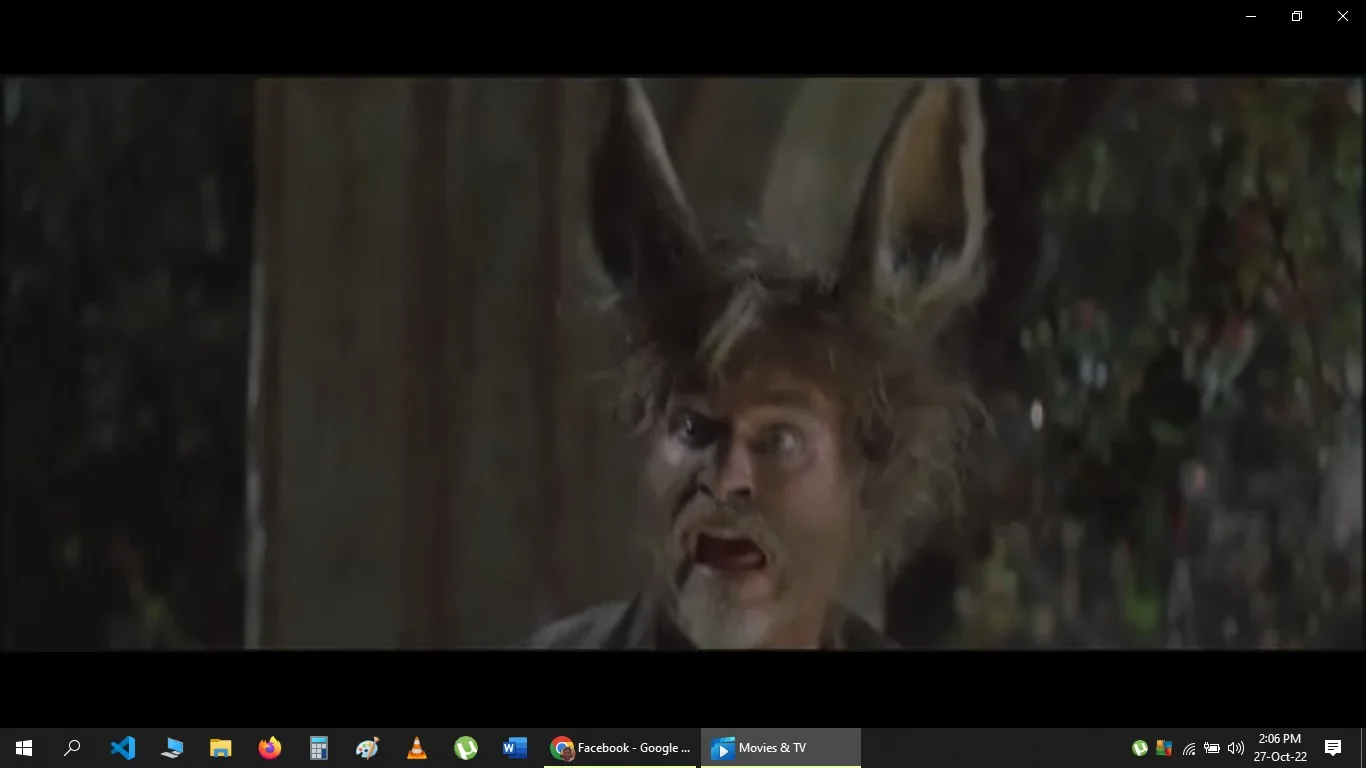Open the Action Center notifications icon

(x=1333, y=748)
